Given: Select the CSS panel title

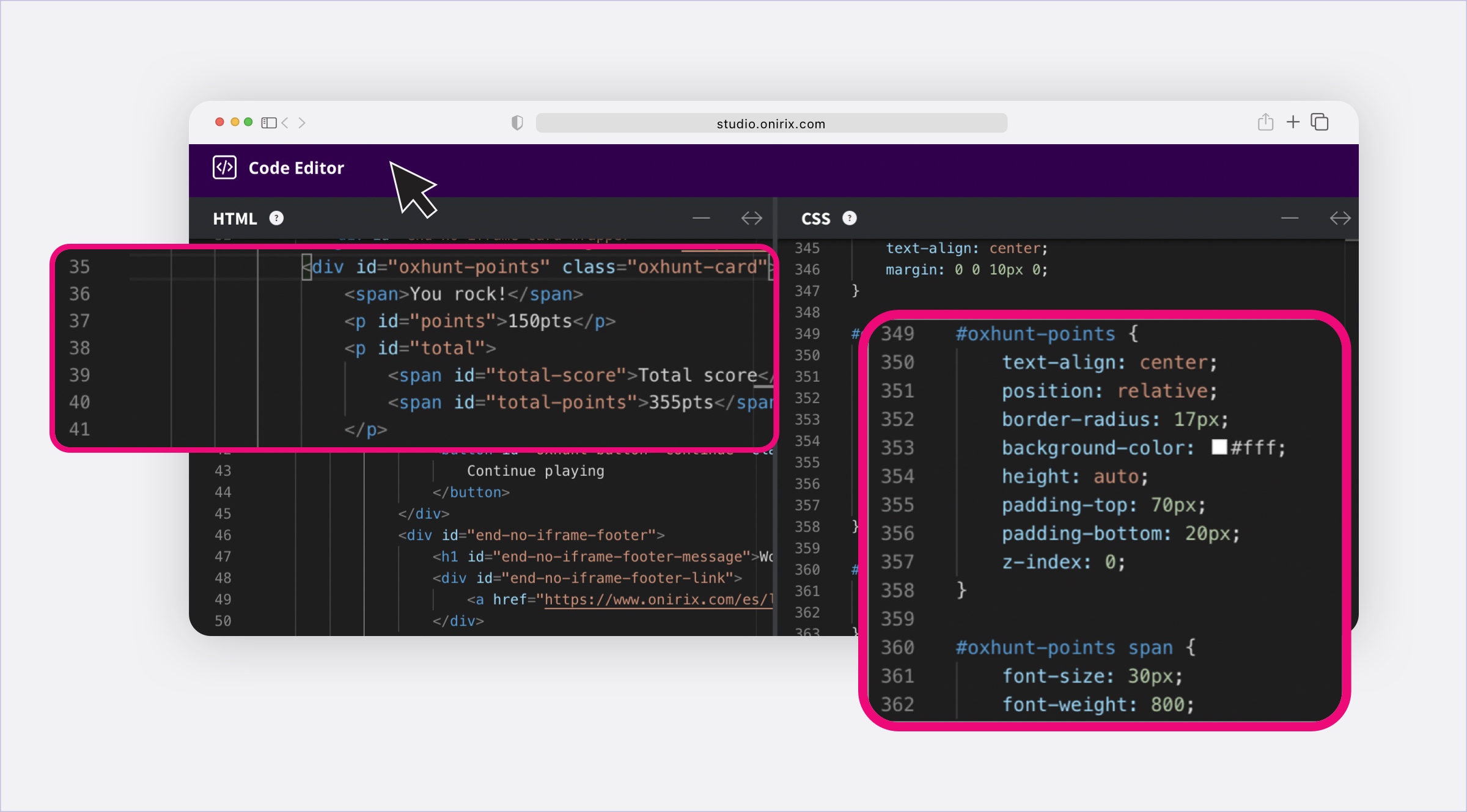Looking at the screenshot, I should [815, 219].
